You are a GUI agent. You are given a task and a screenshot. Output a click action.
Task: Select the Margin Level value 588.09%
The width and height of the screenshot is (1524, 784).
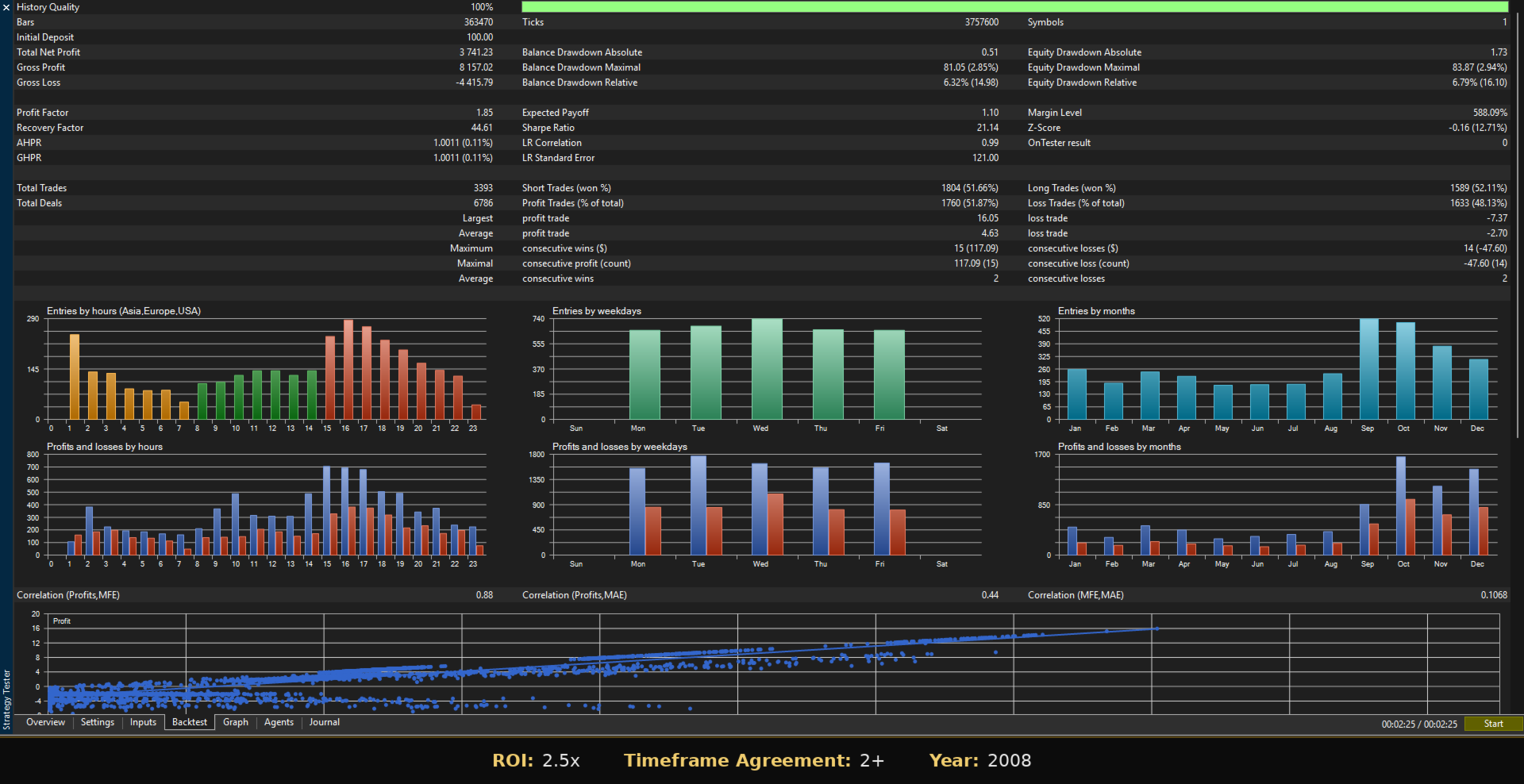click(1490, 113)
